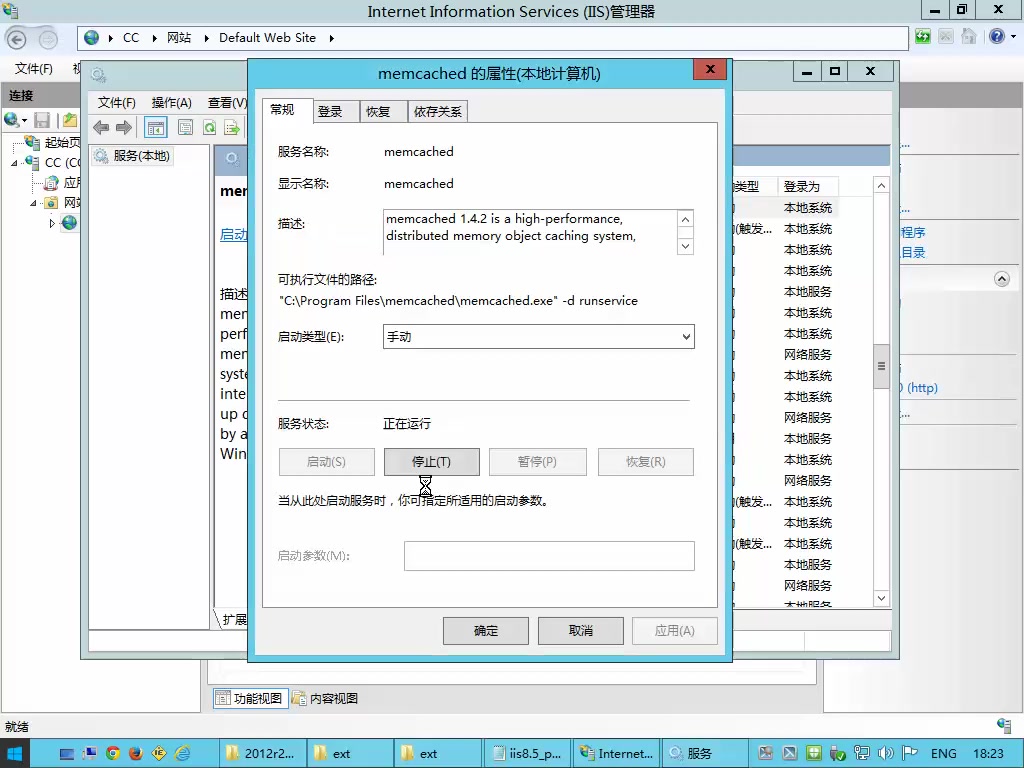Open the startup type dropdown showing 手动
Image resolution: width=1024 pixels, height=768 pixels.
click(x=538, y=337)
